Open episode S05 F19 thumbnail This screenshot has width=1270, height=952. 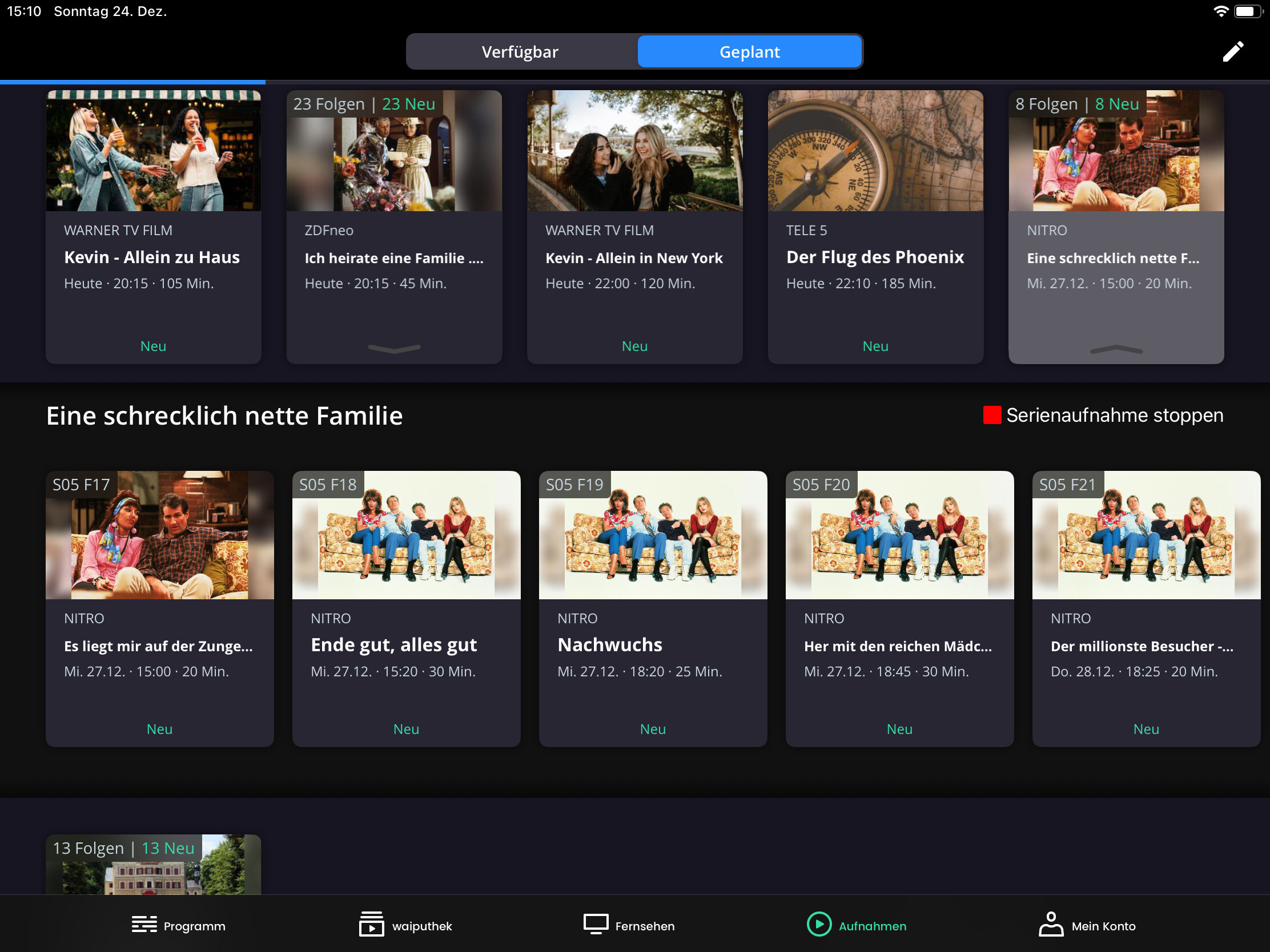pos(653,535)
